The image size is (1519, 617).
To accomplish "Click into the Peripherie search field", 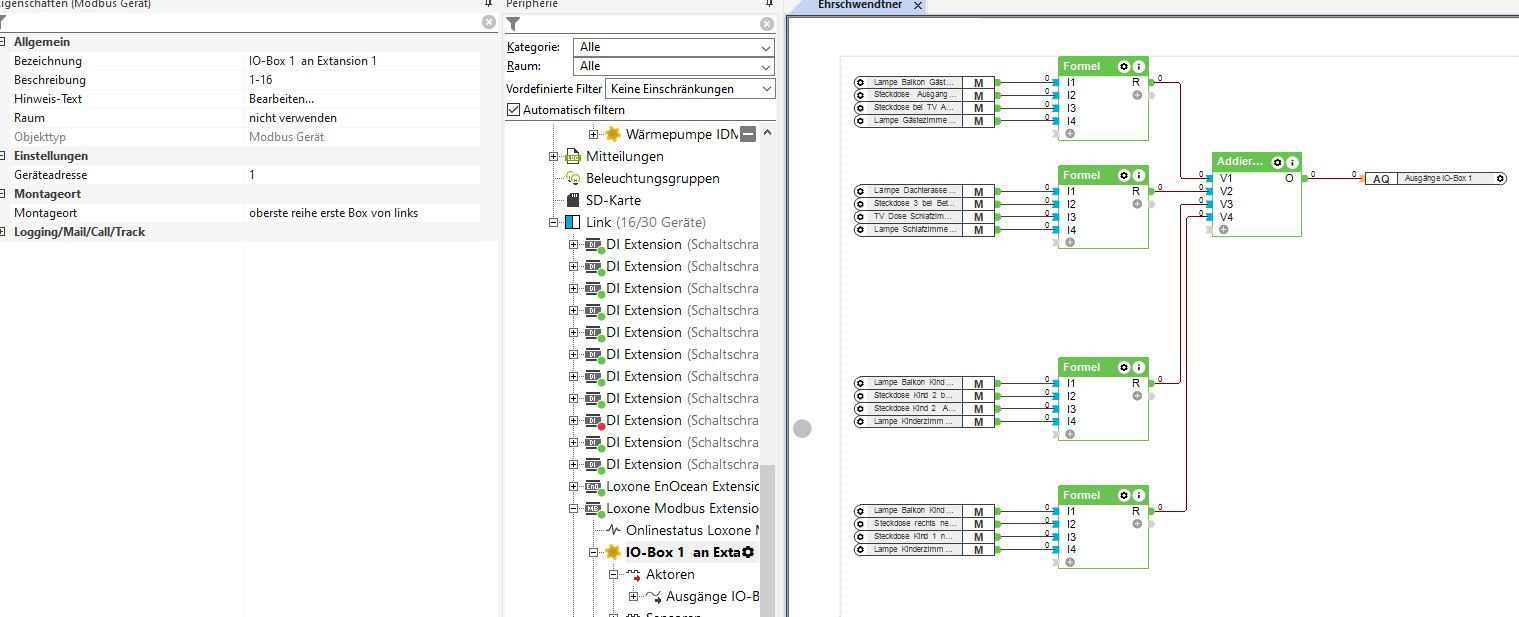I will pyautogui.click(x=640, y=24).
